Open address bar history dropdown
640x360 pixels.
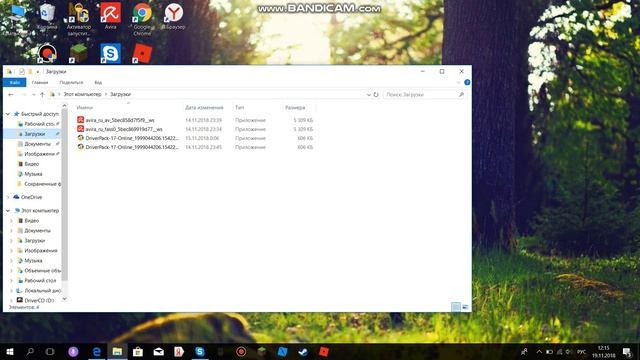(369, 94)
